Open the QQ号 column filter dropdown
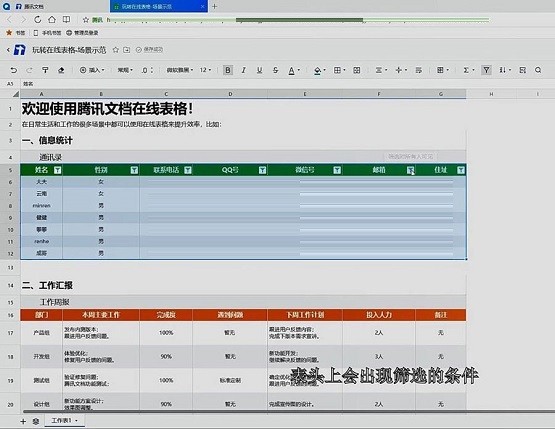The image size is (555, 429). (x=262, y=170)
